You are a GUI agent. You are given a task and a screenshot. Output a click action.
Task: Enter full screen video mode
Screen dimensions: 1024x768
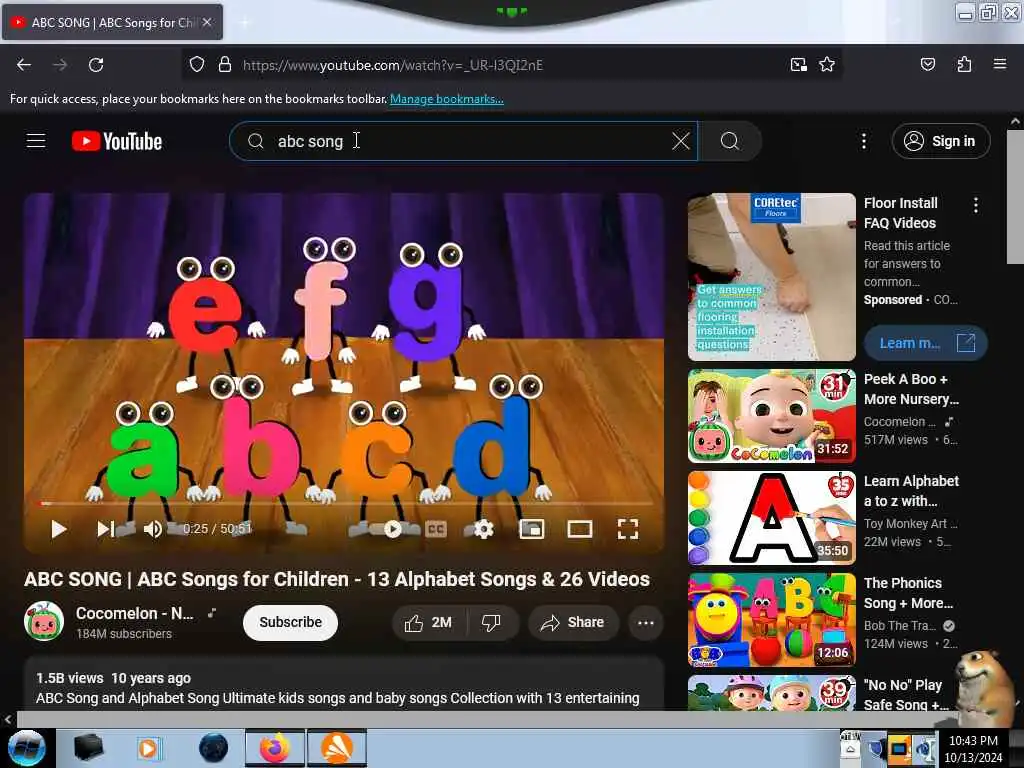[628, 529]
